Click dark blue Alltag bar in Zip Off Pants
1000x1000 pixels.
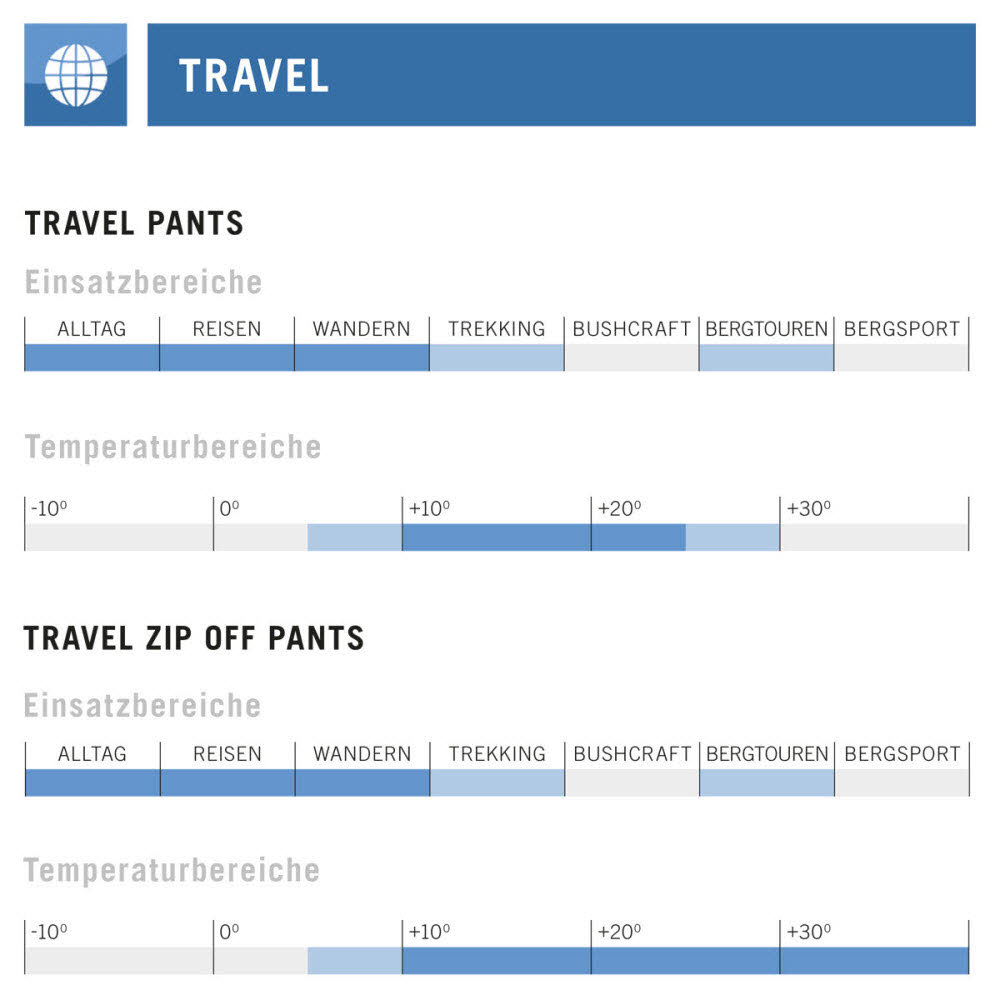92,783
